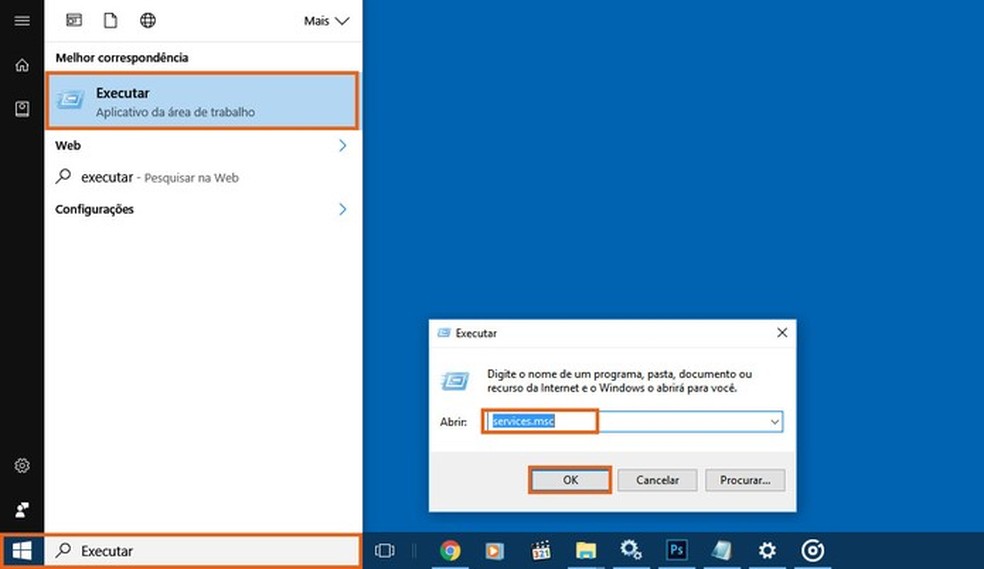The height and width of the screenshot is (569, 984).
Task: Go to Home in search sidebar
Action: [x=22, y=65]
